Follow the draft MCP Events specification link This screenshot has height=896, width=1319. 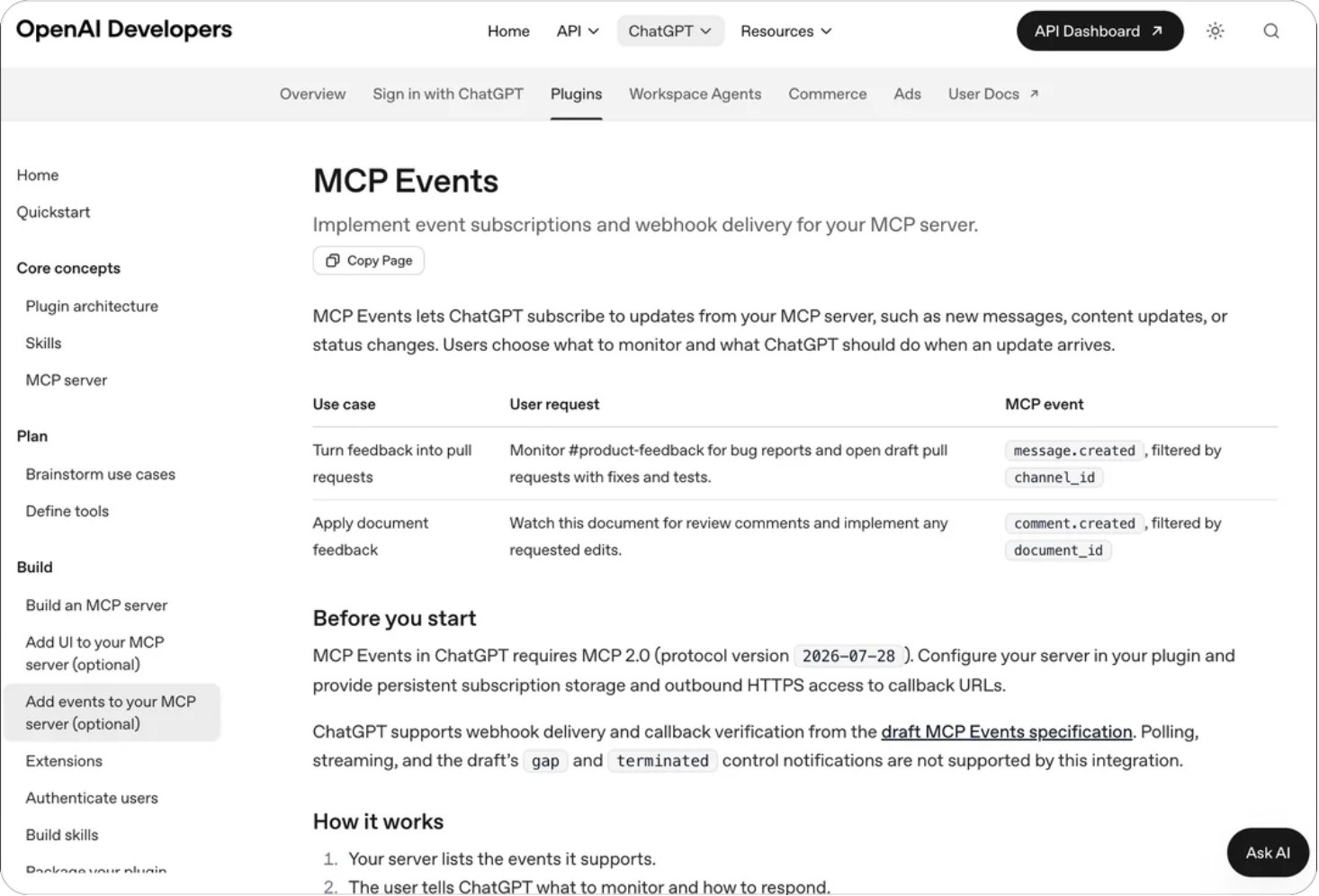coord(1007,731)
